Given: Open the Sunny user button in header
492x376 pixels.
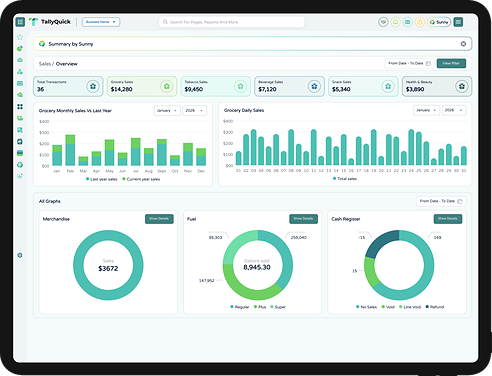Looking at the screenshot, I should [439, 22].
